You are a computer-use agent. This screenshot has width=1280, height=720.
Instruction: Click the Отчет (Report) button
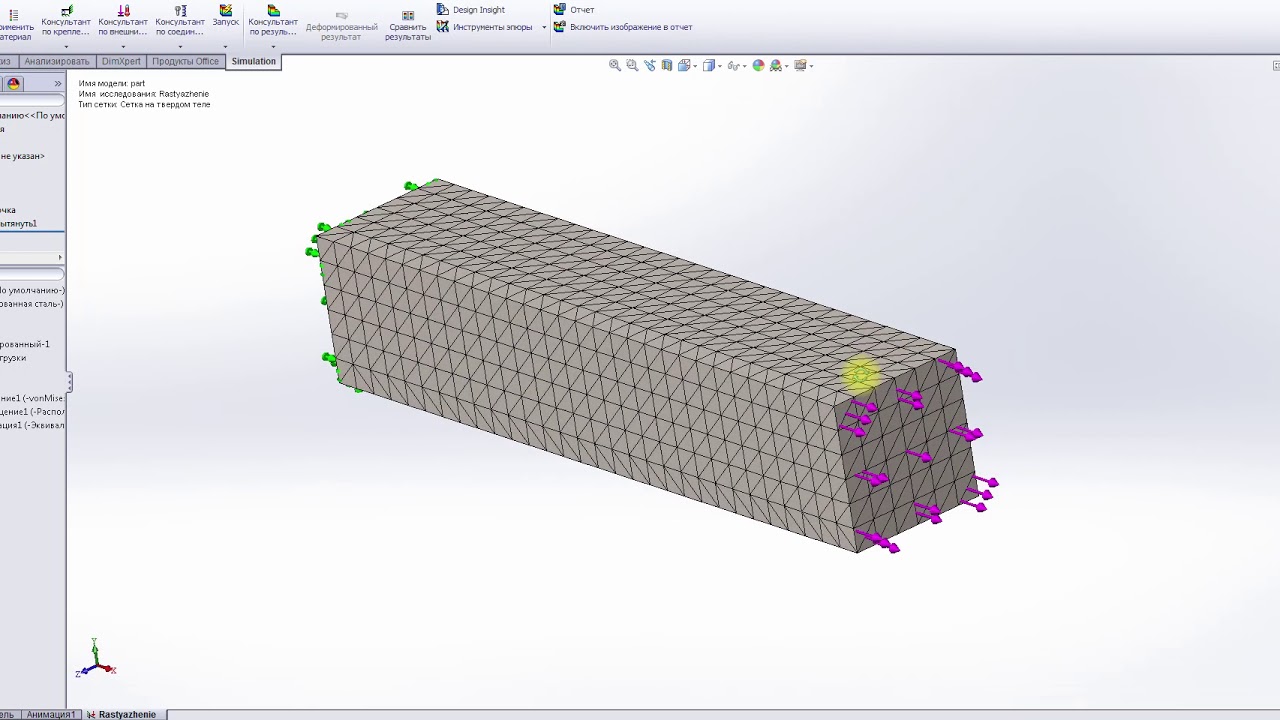point(574,10)
